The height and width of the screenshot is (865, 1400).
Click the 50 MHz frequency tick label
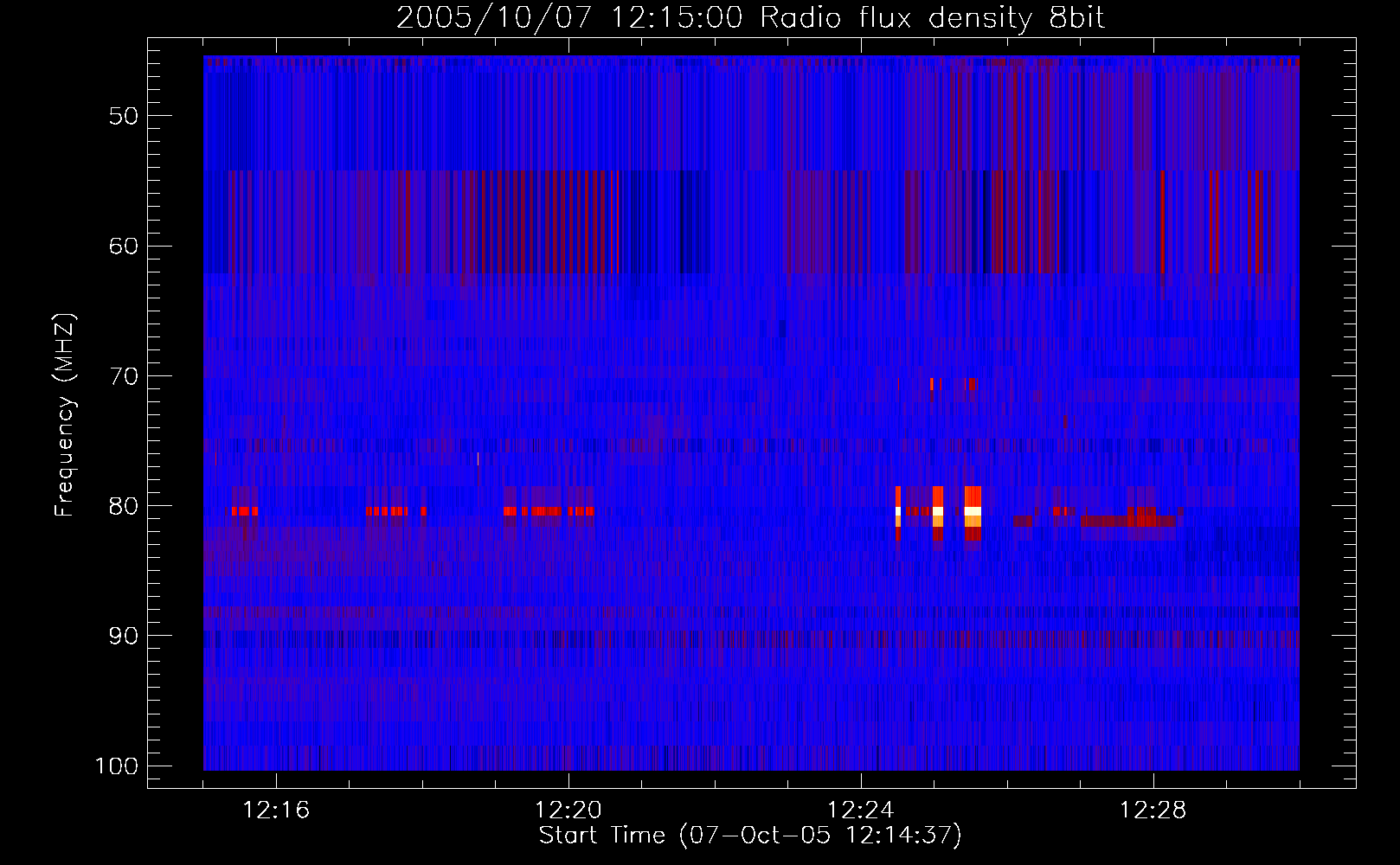click(124, 116)
